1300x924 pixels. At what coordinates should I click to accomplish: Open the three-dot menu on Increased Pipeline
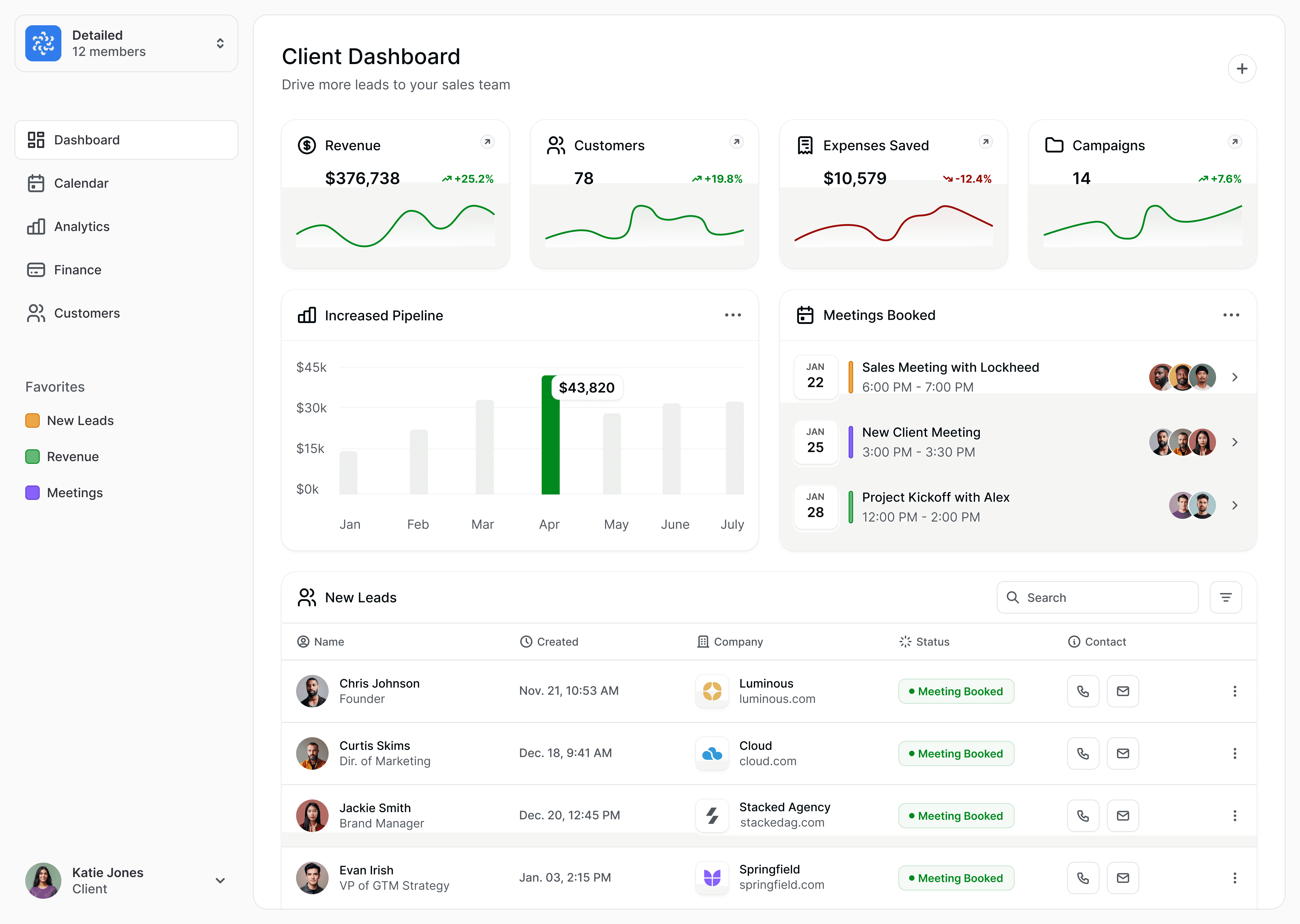pos(732,315)
